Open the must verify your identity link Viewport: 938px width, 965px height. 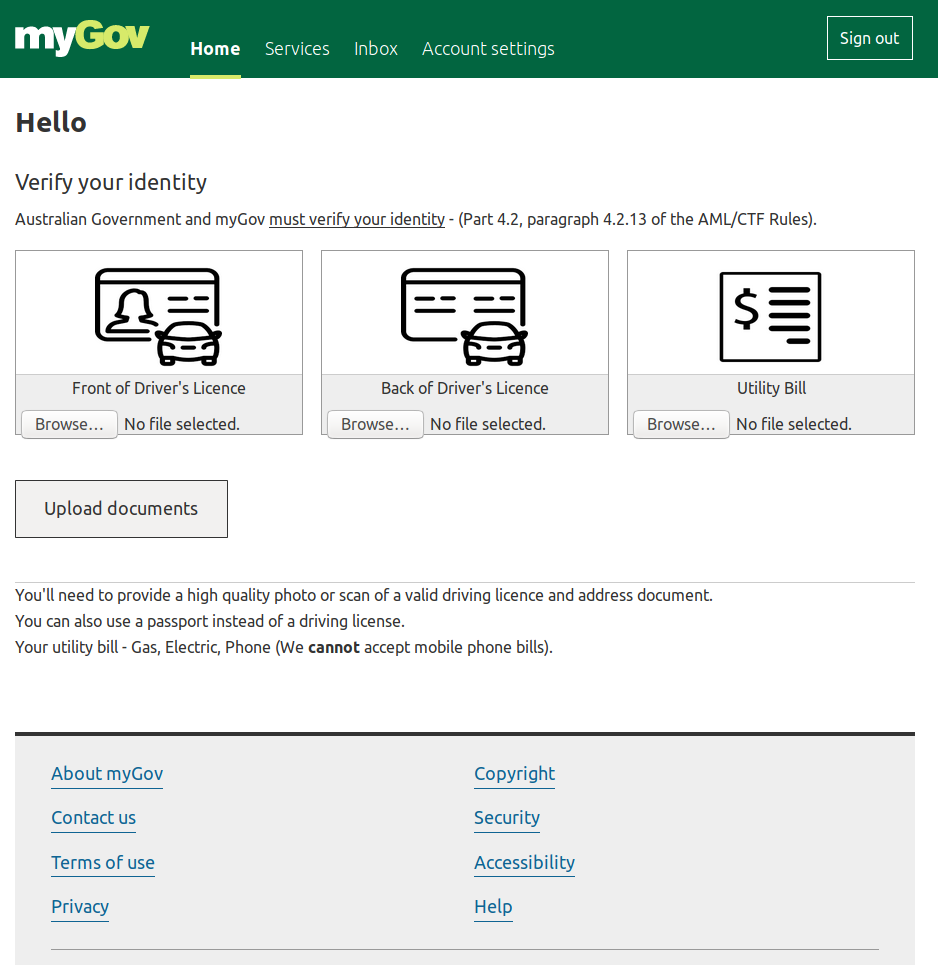[356, 219]
